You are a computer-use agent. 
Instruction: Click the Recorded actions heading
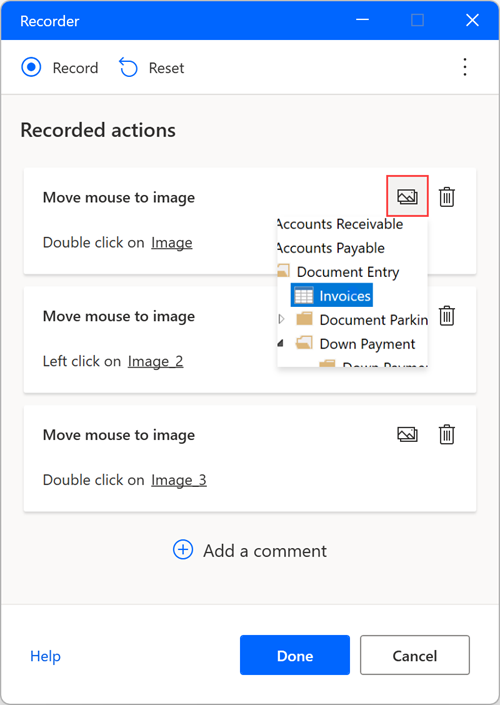pyautogui.click(x=98, y=130)
